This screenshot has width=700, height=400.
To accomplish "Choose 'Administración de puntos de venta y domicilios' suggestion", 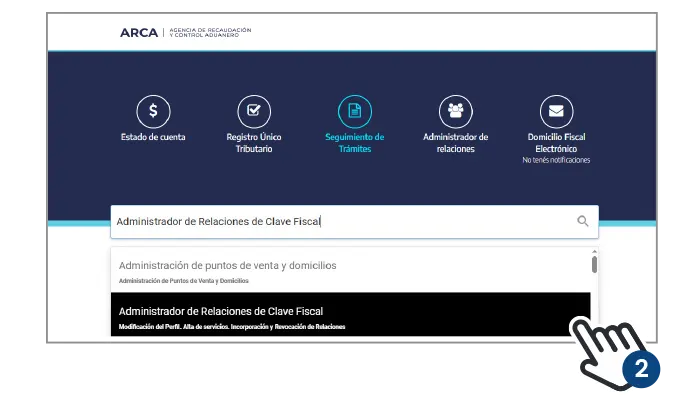I will (x=228, y=265).
